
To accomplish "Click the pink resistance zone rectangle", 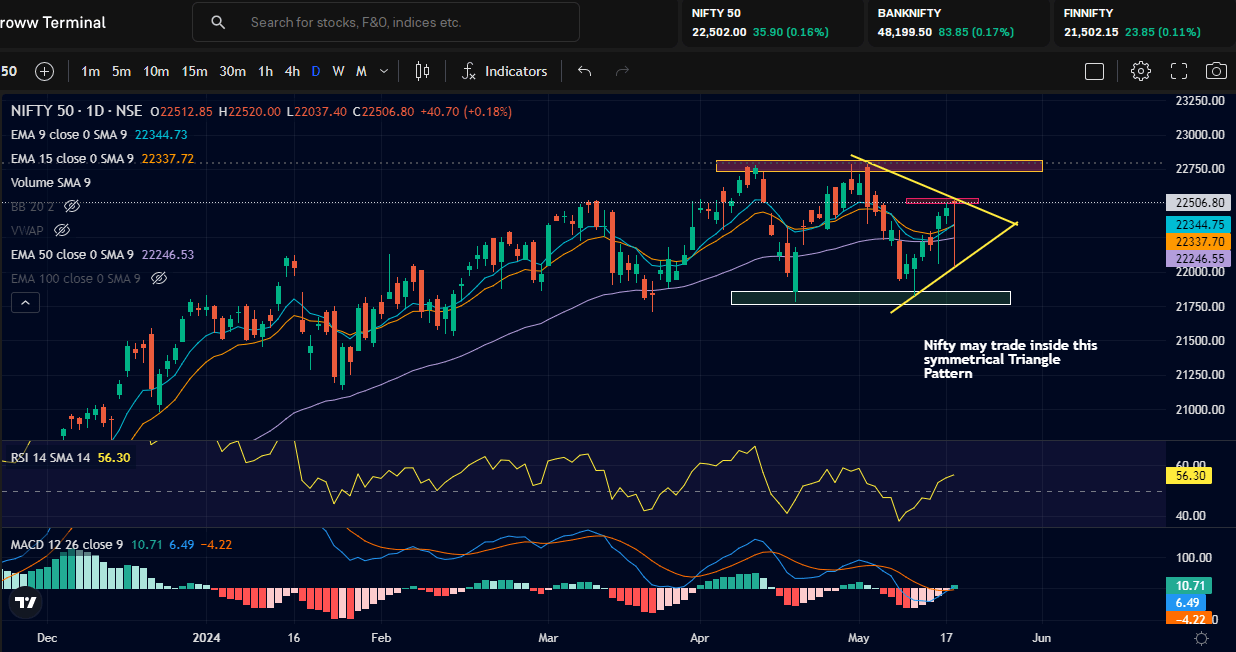I will [879, 165].
